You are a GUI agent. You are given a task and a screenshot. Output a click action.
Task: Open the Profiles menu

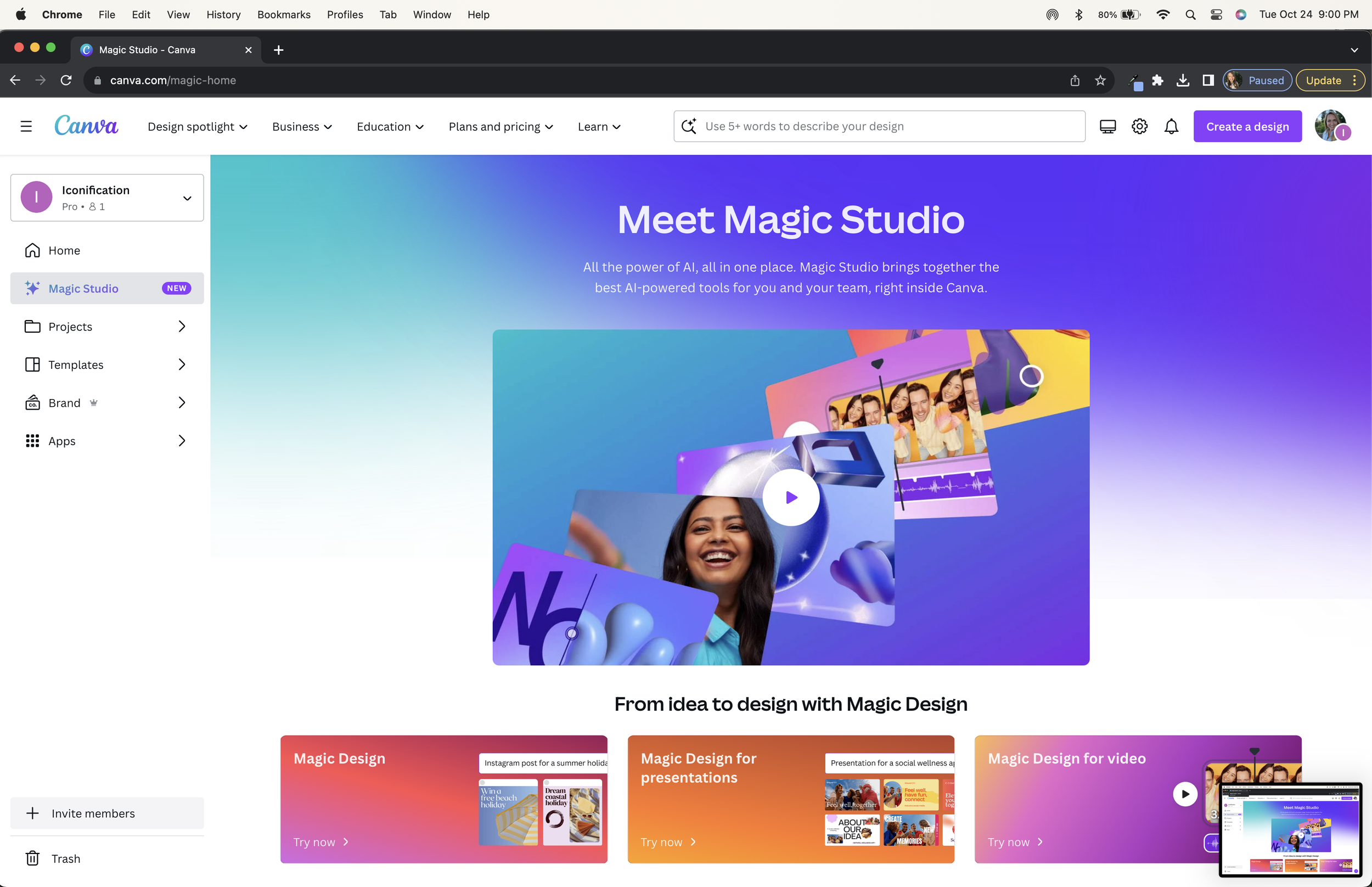click(x=345, y=14)
